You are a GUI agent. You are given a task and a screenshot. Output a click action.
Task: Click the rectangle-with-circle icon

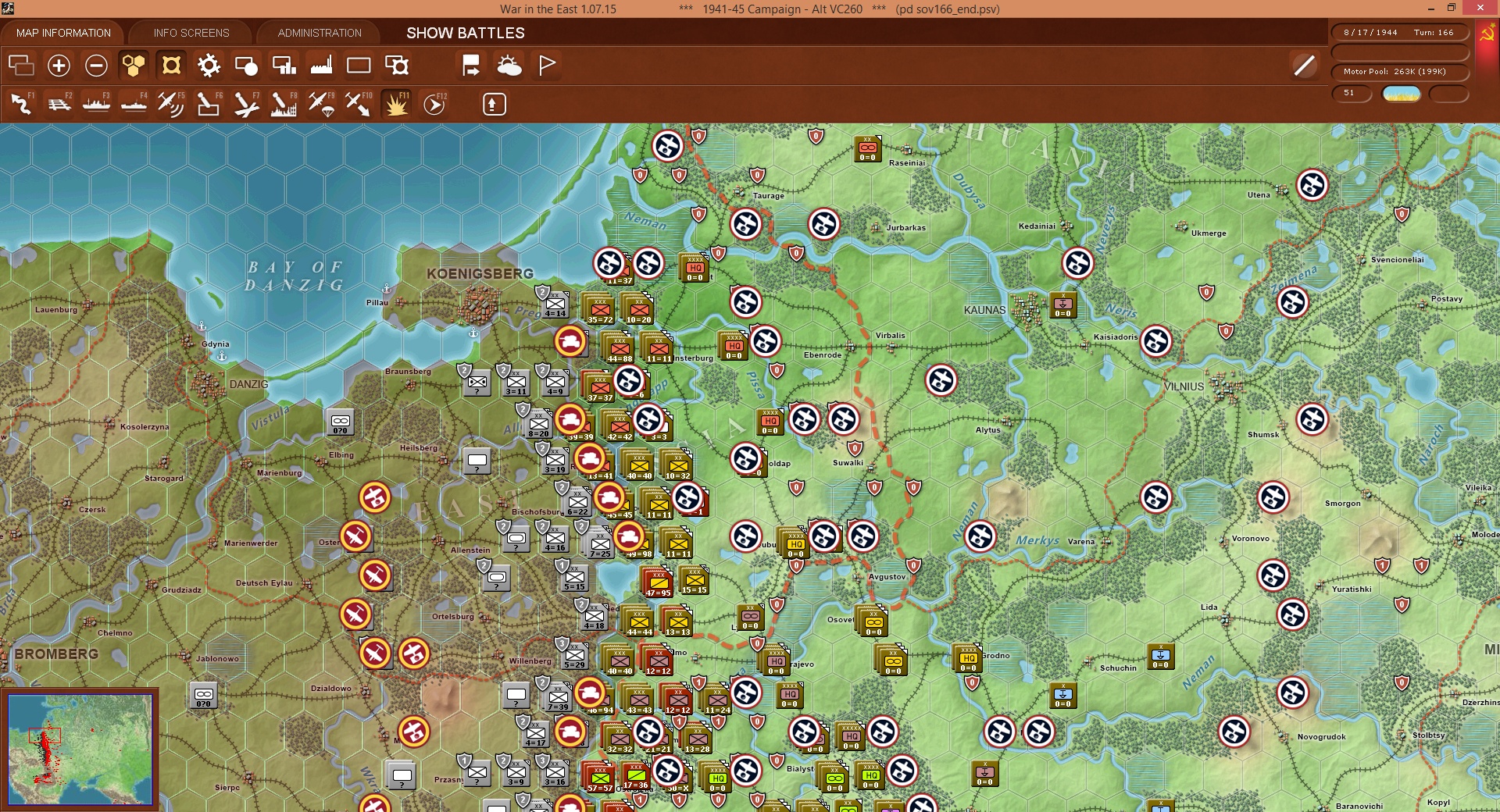(x=246, y=66)
